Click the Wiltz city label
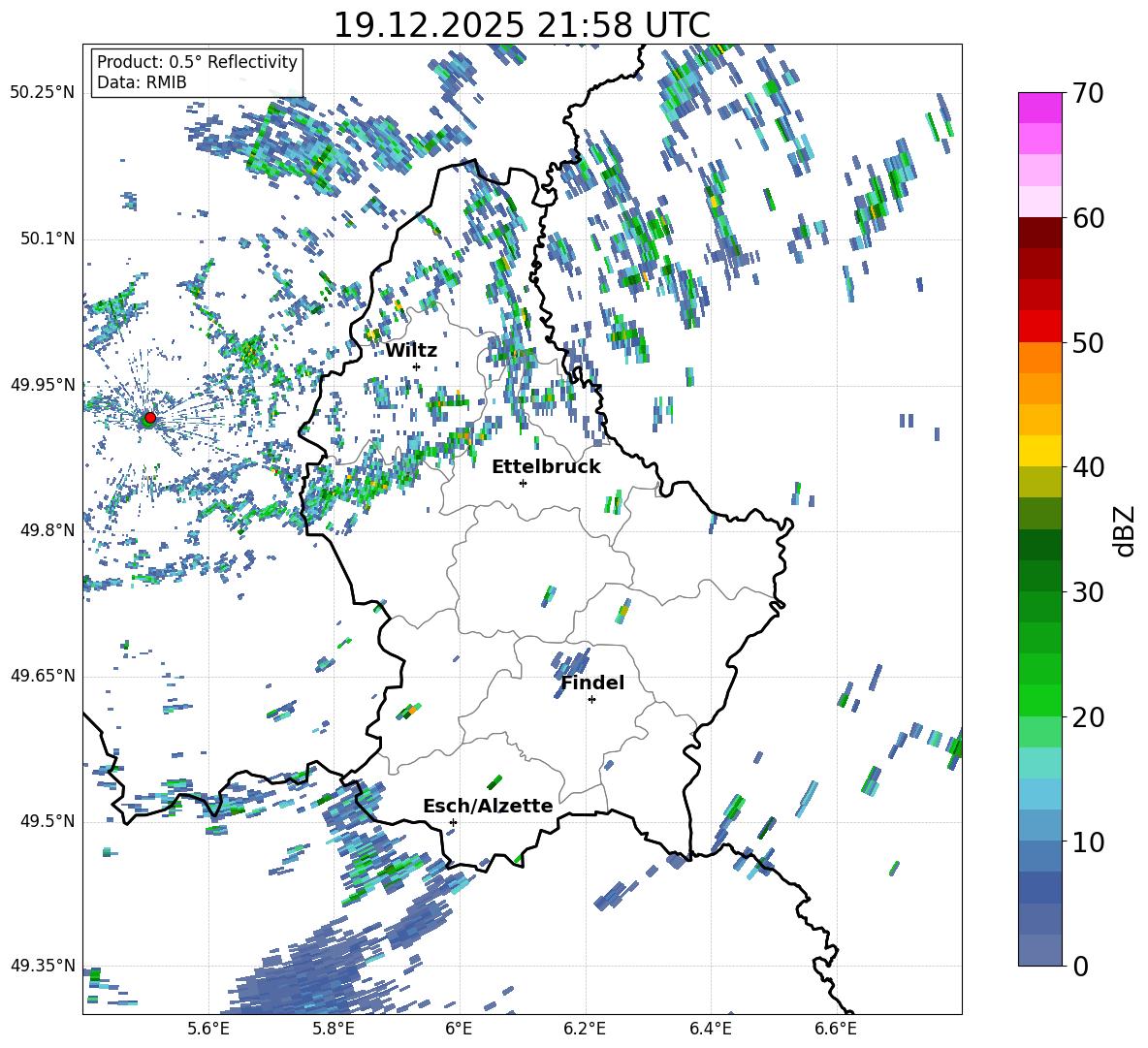 coord(411,351)
